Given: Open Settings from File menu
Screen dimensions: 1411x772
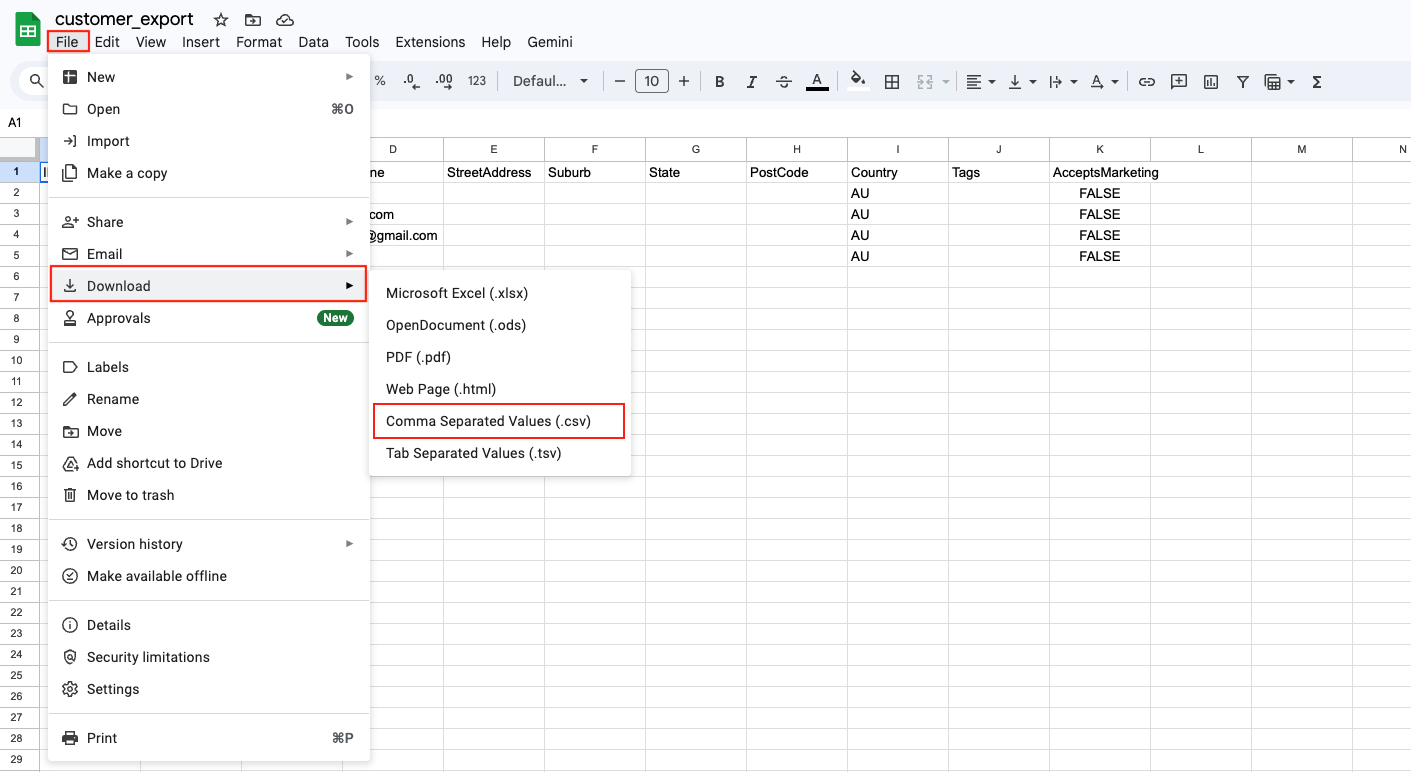Looking at the screenshot, I should pos(209,689).
